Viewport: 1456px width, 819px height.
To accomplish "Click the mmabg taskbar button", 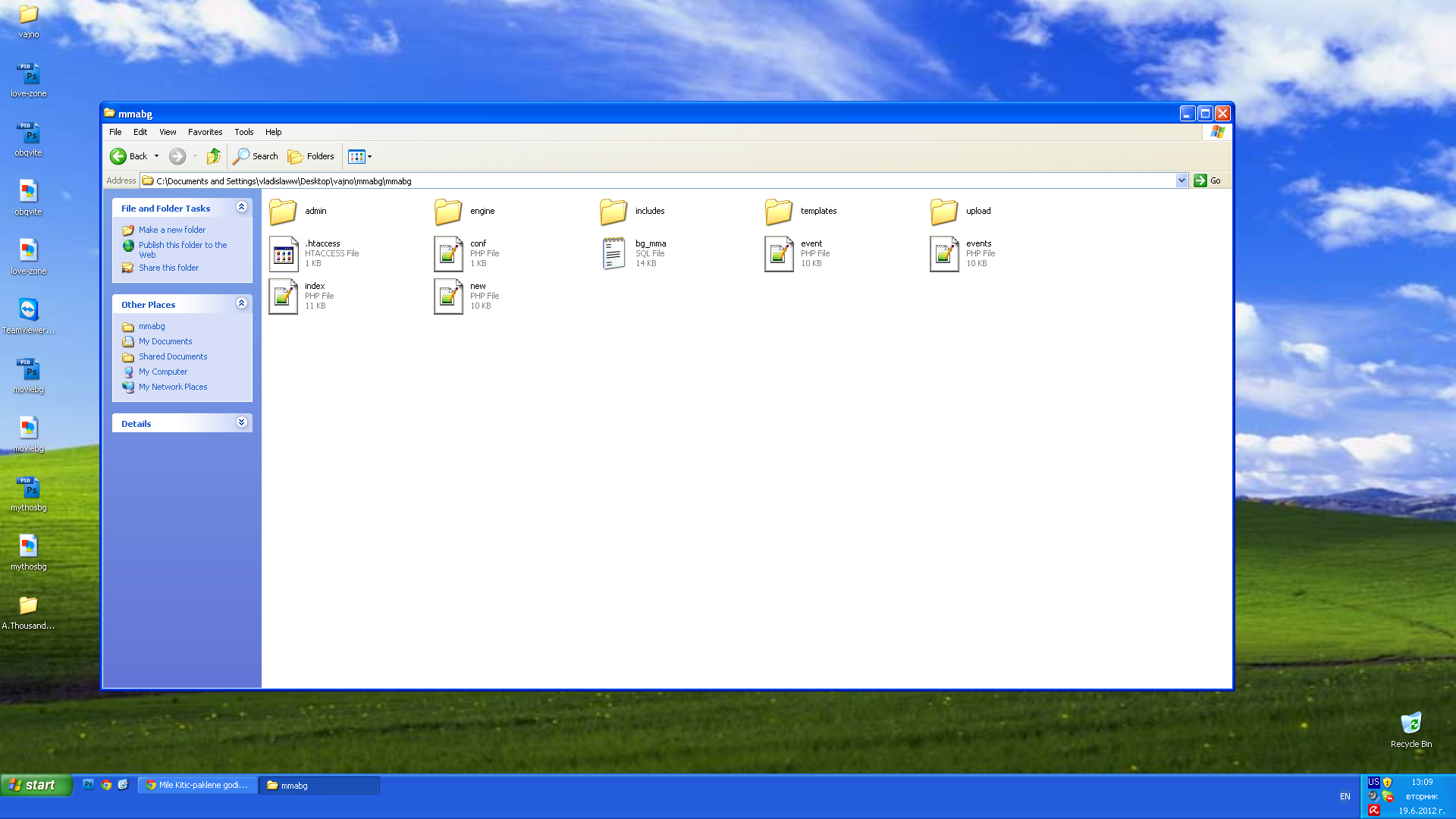I will [319, 786].
